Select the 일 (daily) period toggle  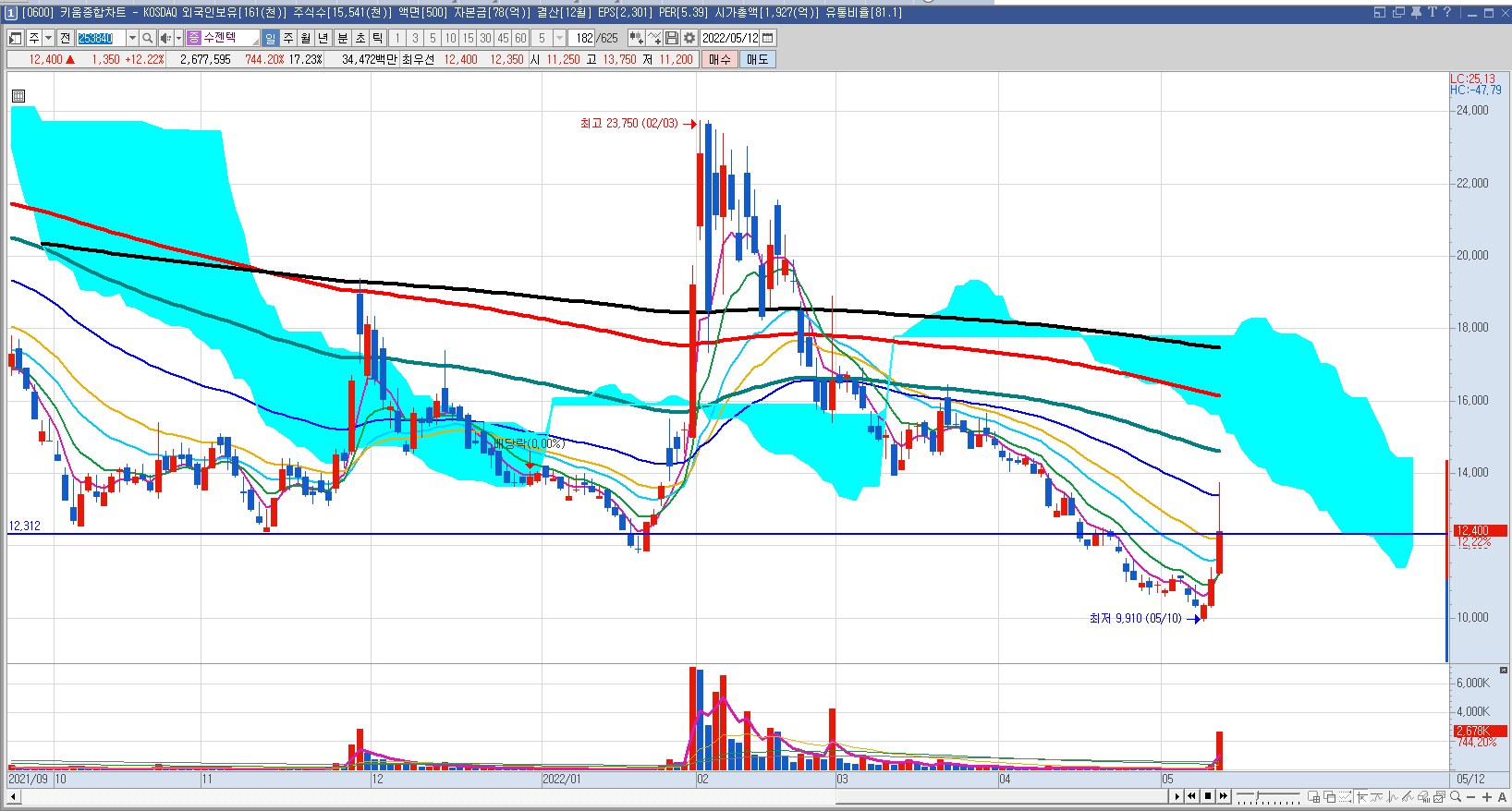[270, 38]
